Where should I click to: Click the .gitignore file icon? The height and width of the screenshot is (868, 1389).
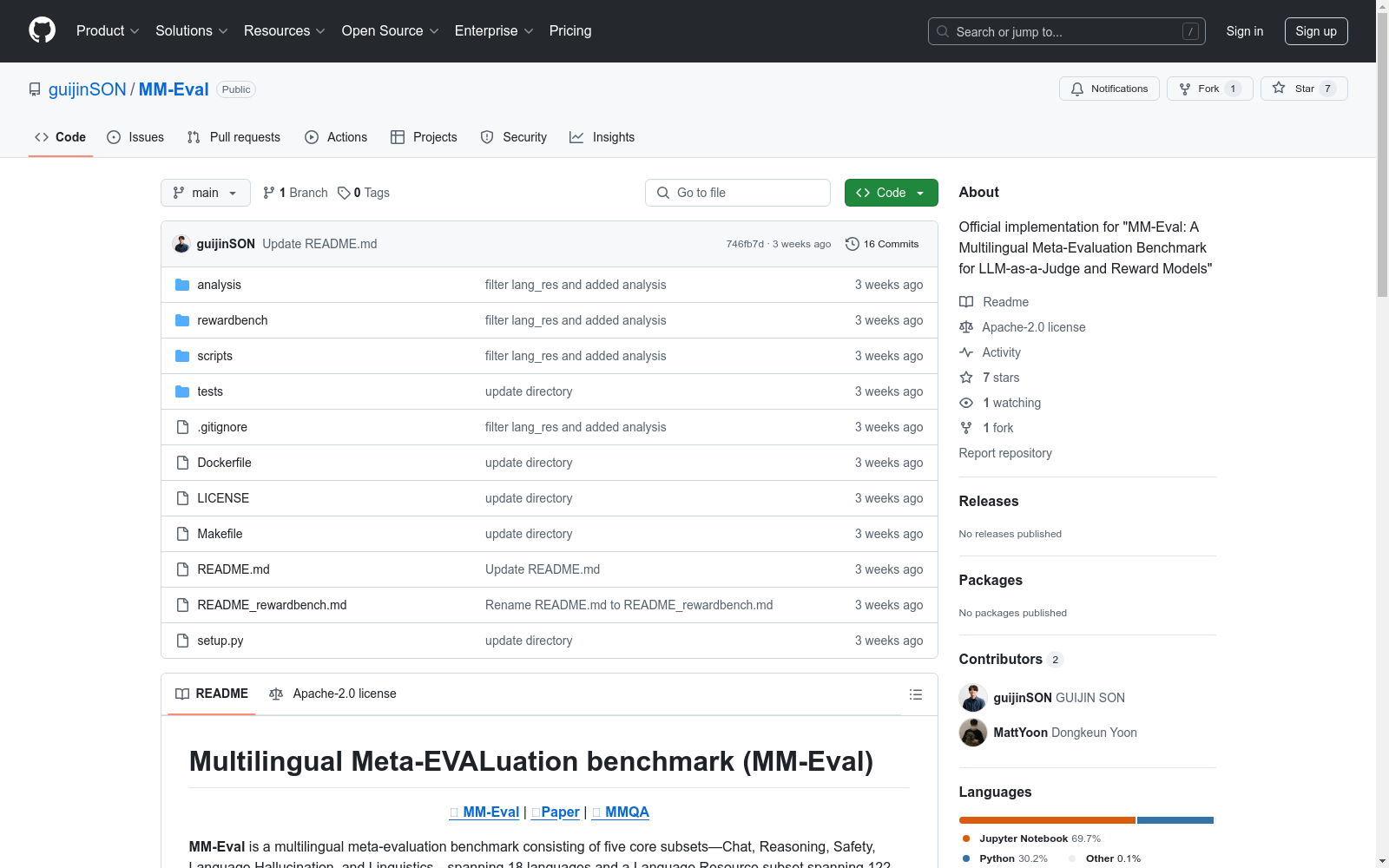[x=182, y=427]
